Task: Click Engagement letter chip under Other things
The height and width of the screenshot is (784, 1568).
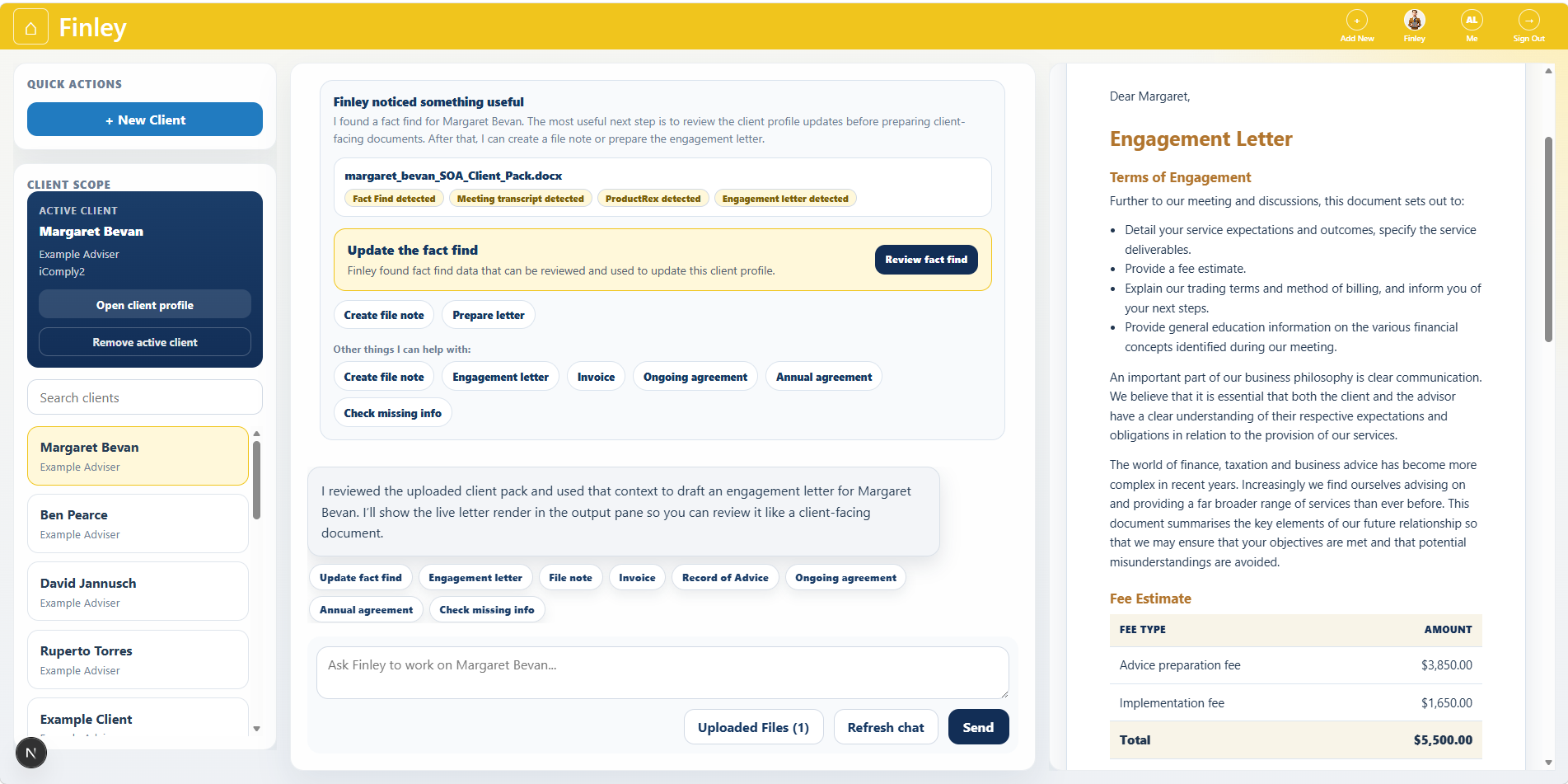Action: [500, 377]
